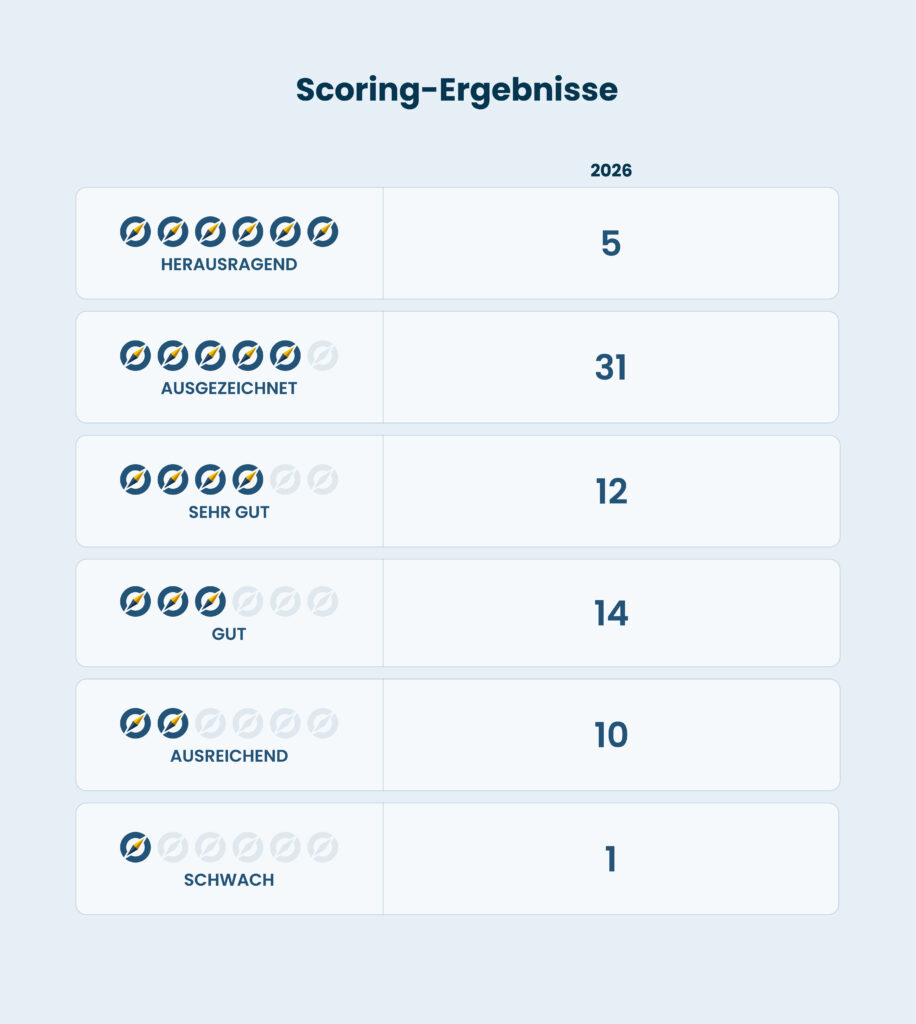Select the AUSGEZEICHNET rating label
916x1024 pixels.
click(x=229, y=389)
